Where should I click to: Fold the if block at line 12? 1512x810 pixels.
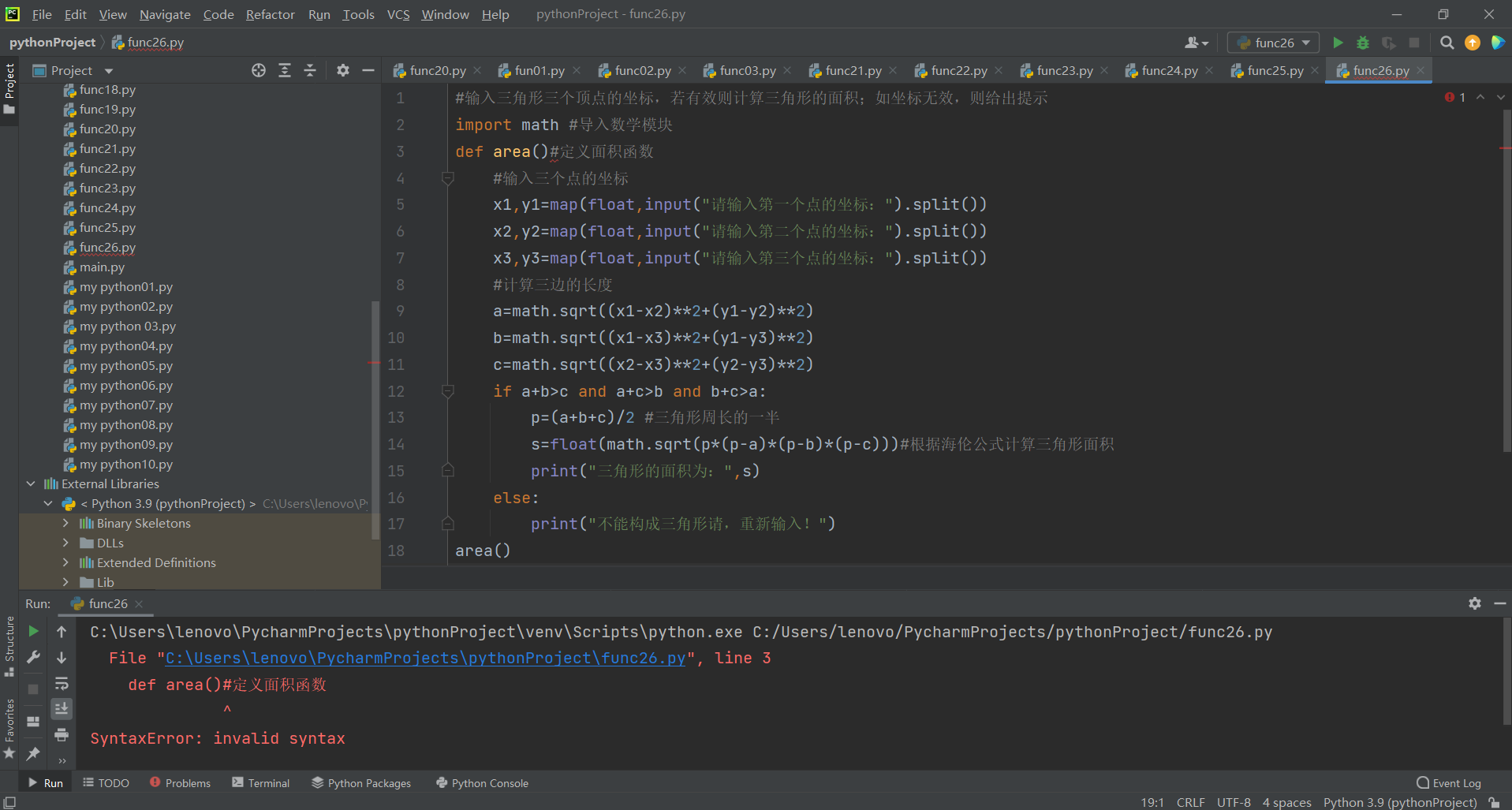(x=448, y=391)
